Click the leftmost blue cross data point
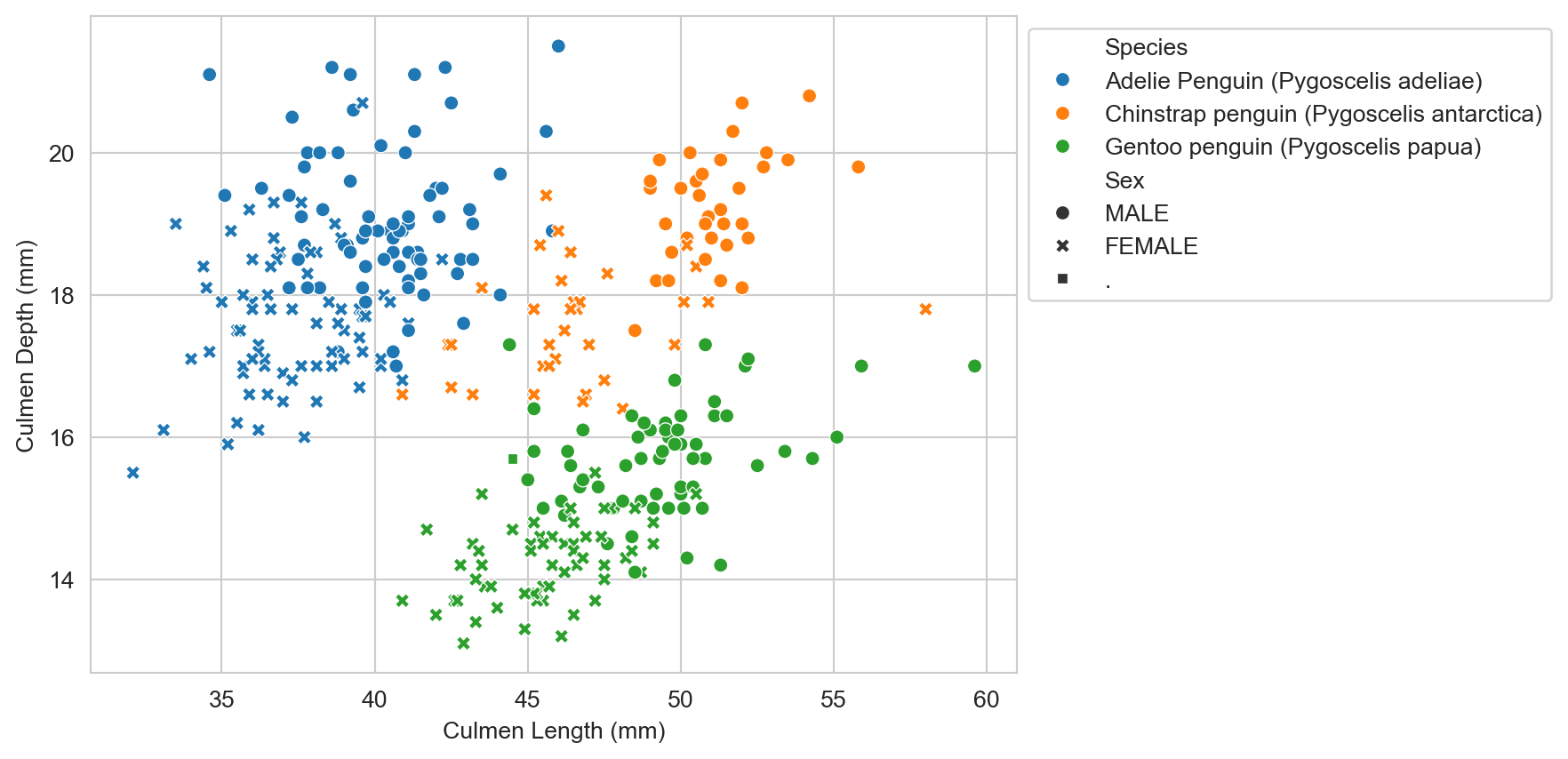This screenshot has height=759, width=1568. (133, 473)
